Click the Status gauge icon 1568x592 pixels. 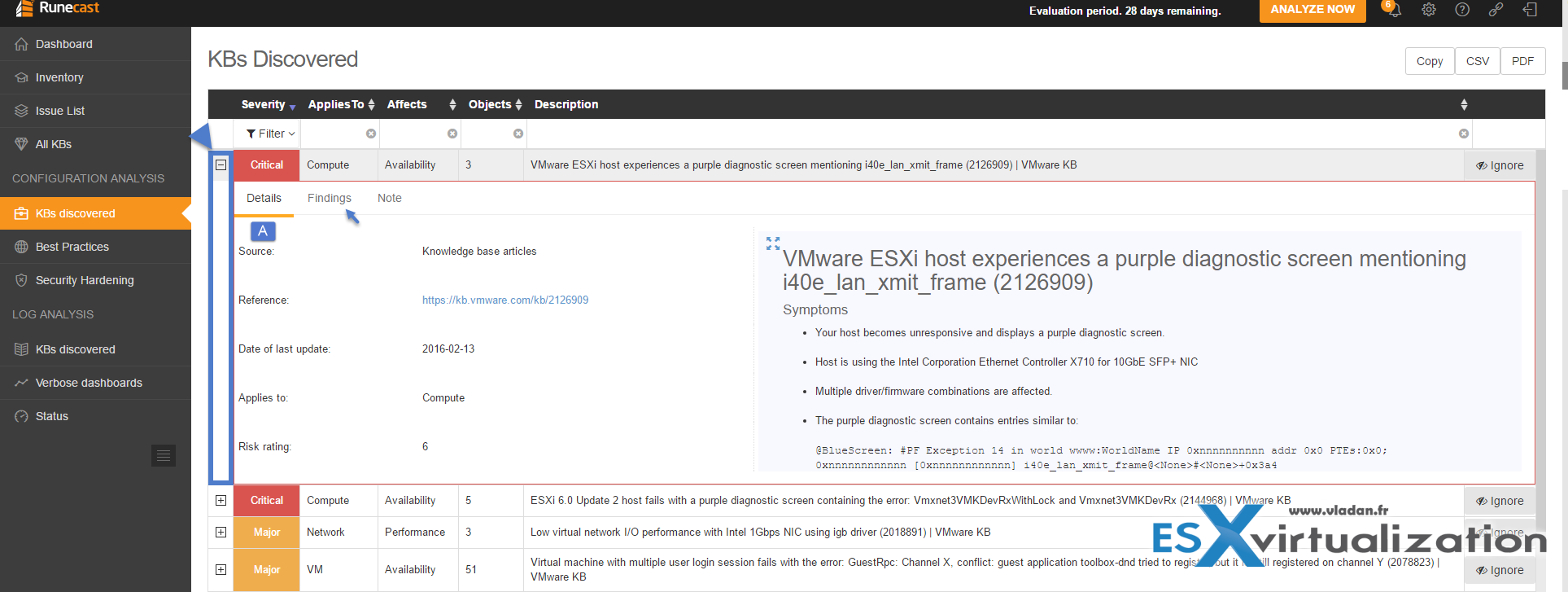point(21,416)
